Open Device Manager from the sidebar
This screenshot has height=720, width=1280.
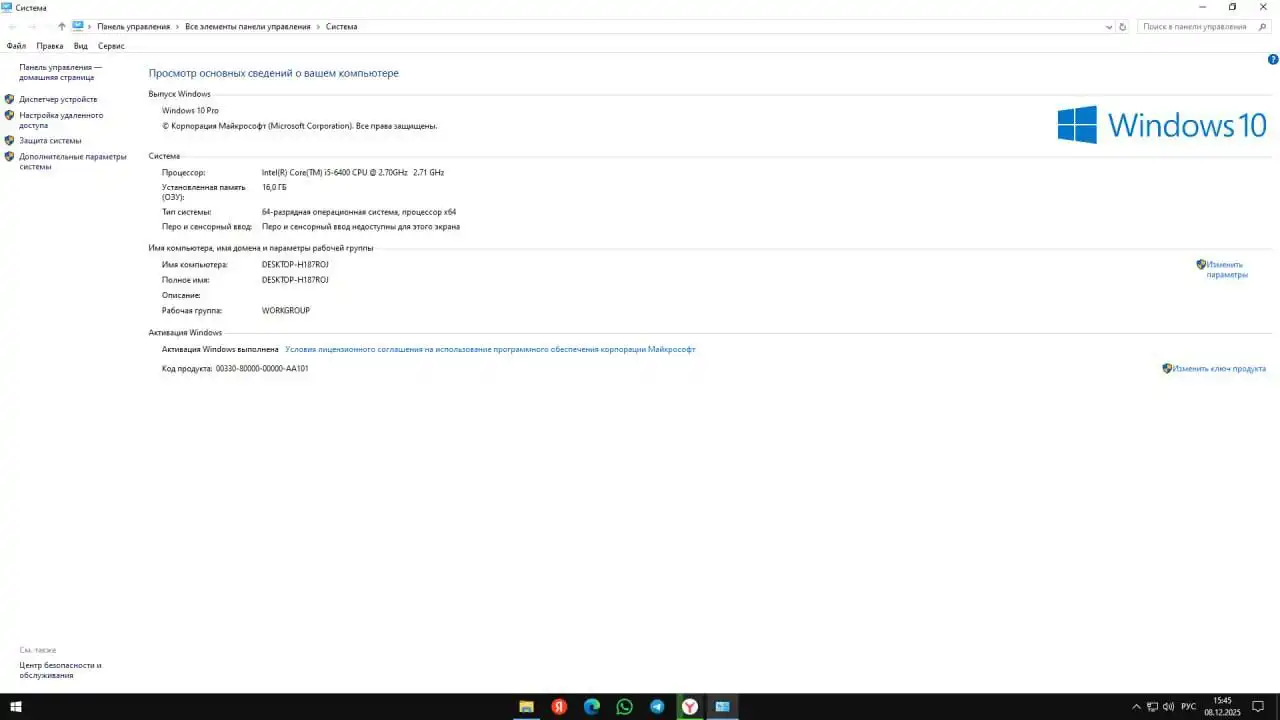coord(58,100)
